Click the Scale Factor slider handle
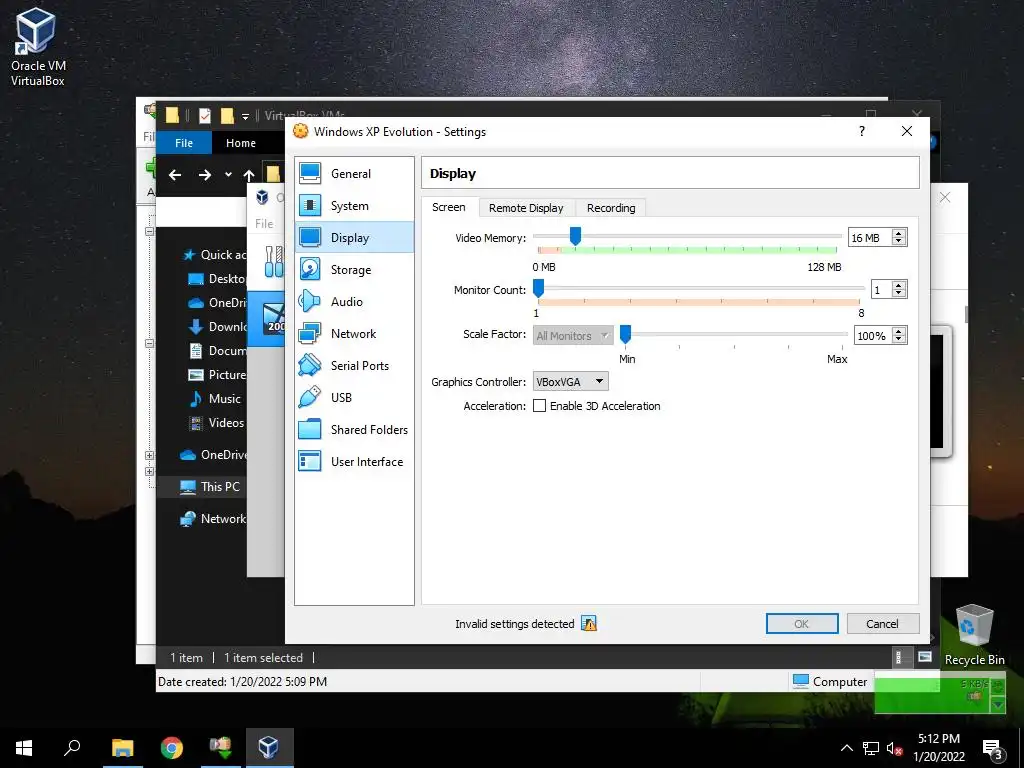1024x768 pixels. click(626, 334)
